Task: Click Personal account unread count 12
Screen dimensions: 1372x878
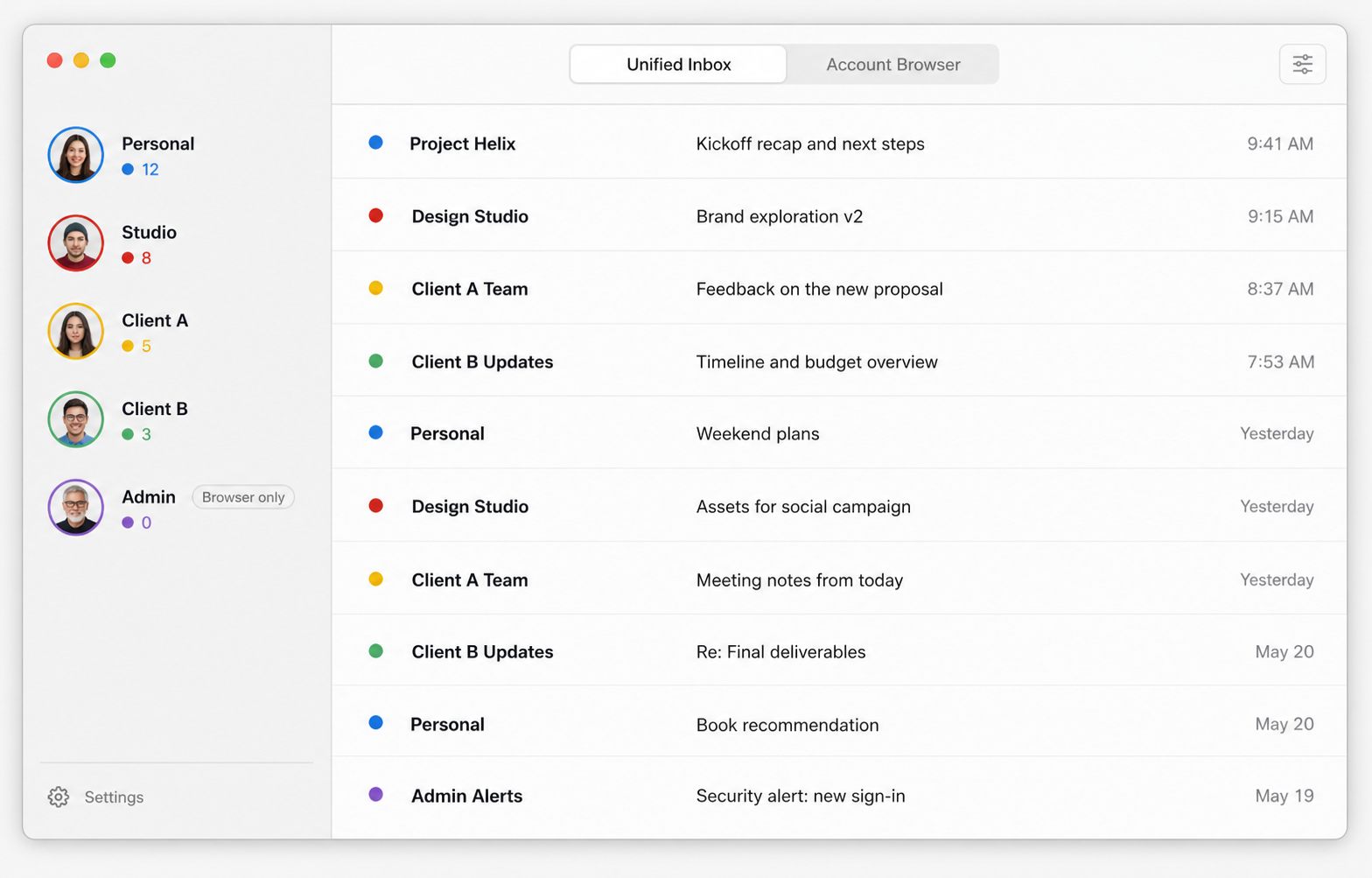Action: click(150, 169)
